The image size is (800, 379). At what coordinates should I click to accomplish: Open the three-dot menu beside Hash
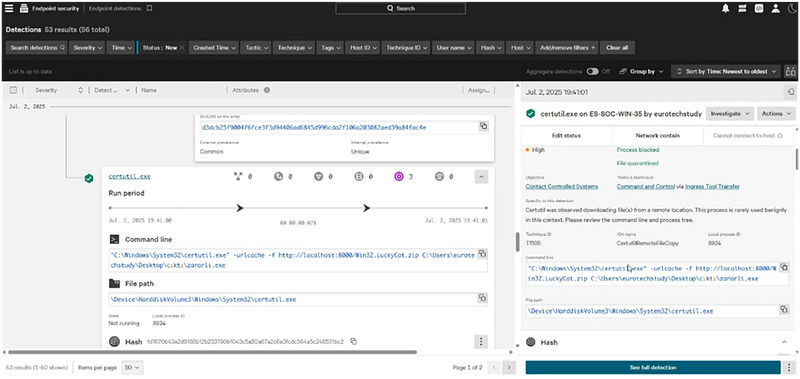(x=481, y=341)
